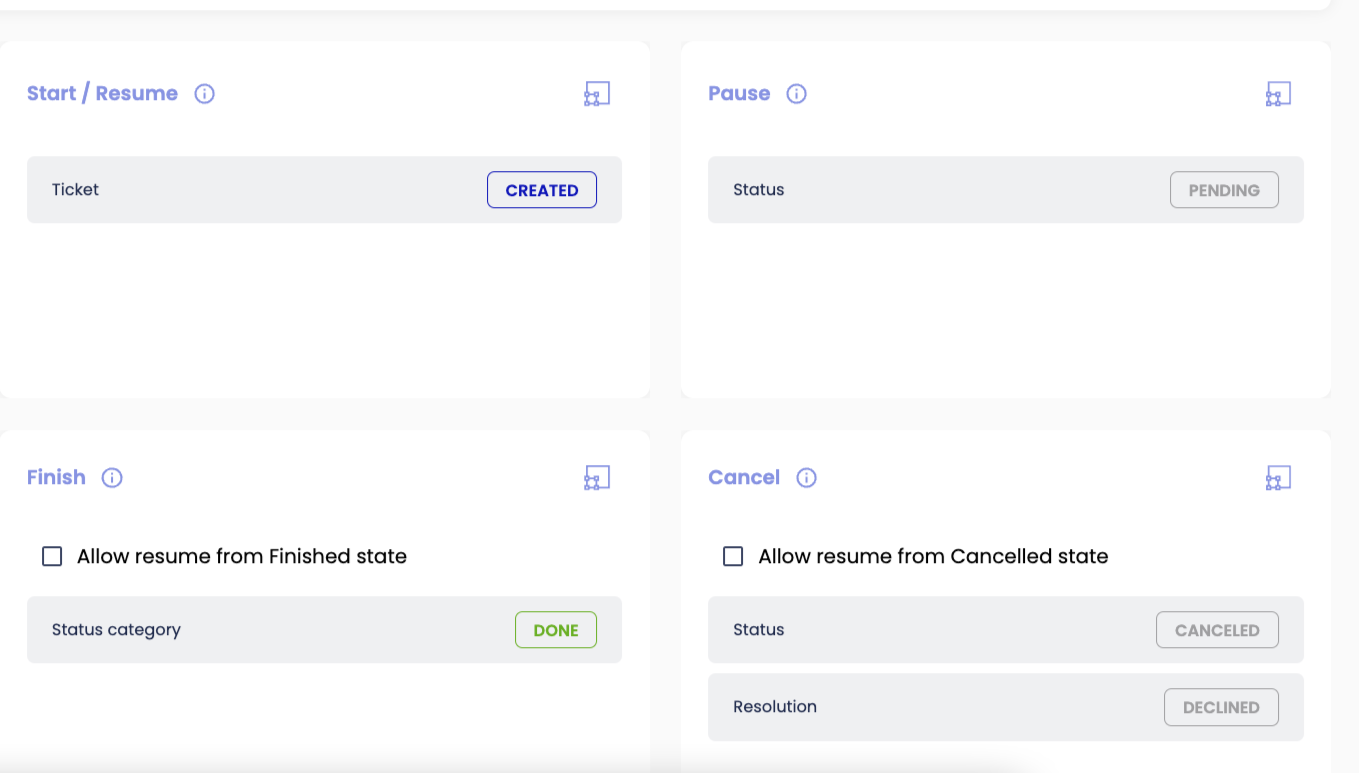Click the Start / Resume heading
Image resolution: width=1359 pixels, height=773 pixels.
pyautogui.click(x=102, y=94)
